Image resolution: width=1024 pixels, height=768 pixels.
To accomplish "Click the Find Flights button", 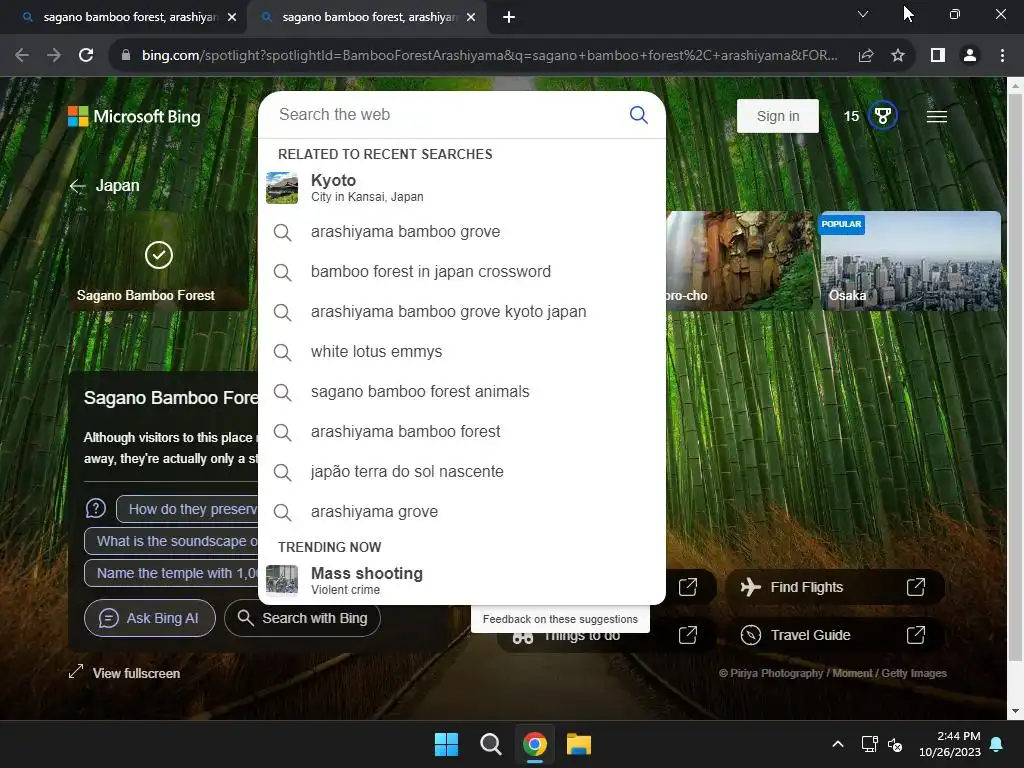I will coord(835,586).
